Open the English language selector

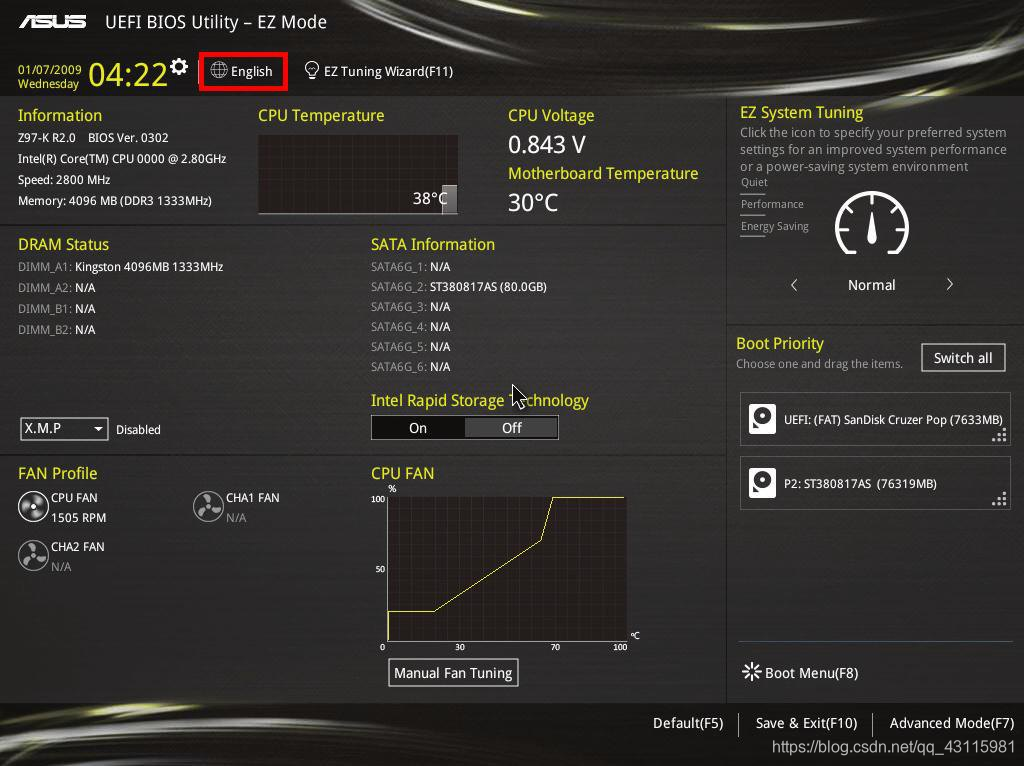click(x=242, y=71)
